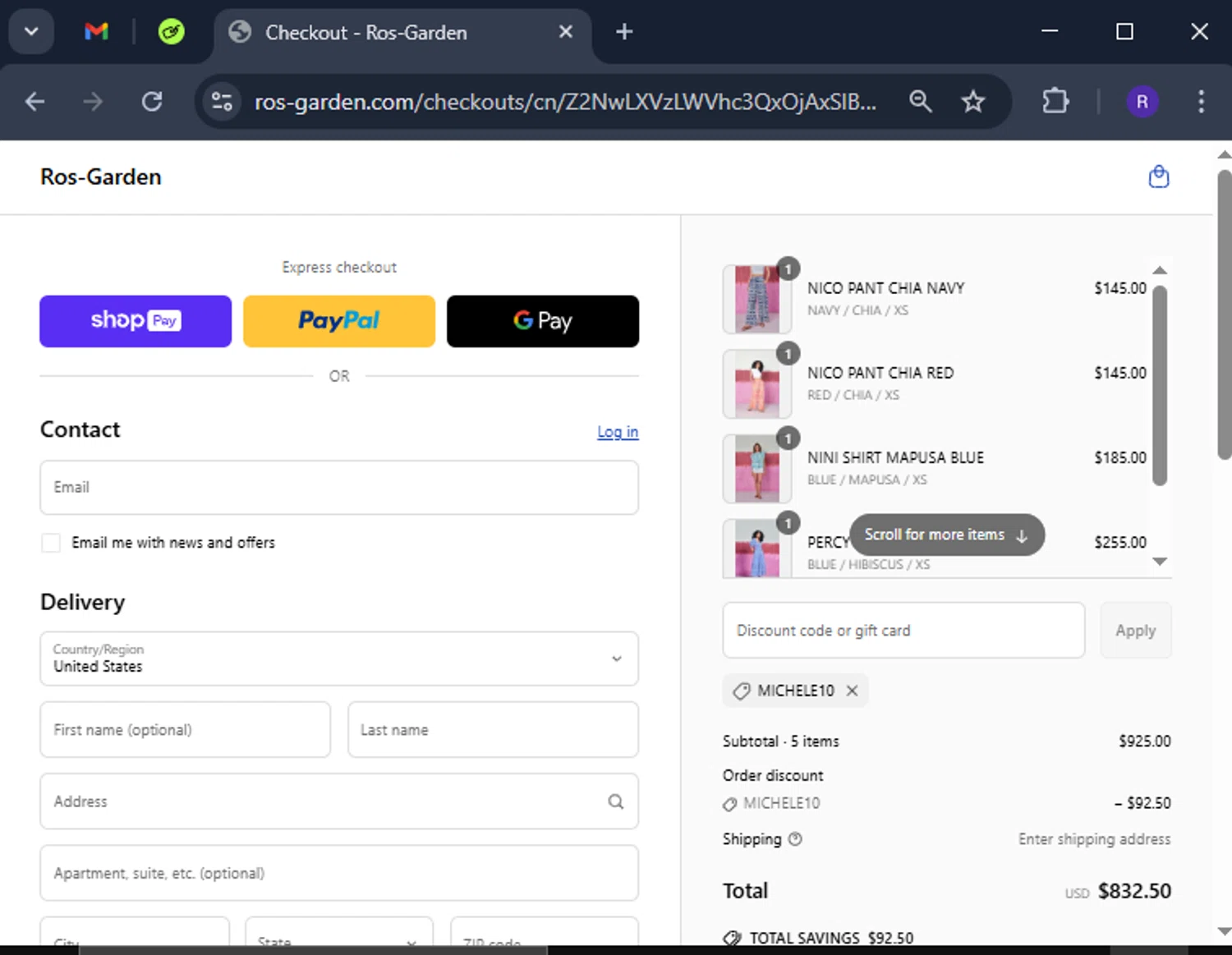The height and width of the screenshot is (955, 1232).
Task: Select the Checkout - Ros-Garden tab
Action: click(x=402, y=33)
